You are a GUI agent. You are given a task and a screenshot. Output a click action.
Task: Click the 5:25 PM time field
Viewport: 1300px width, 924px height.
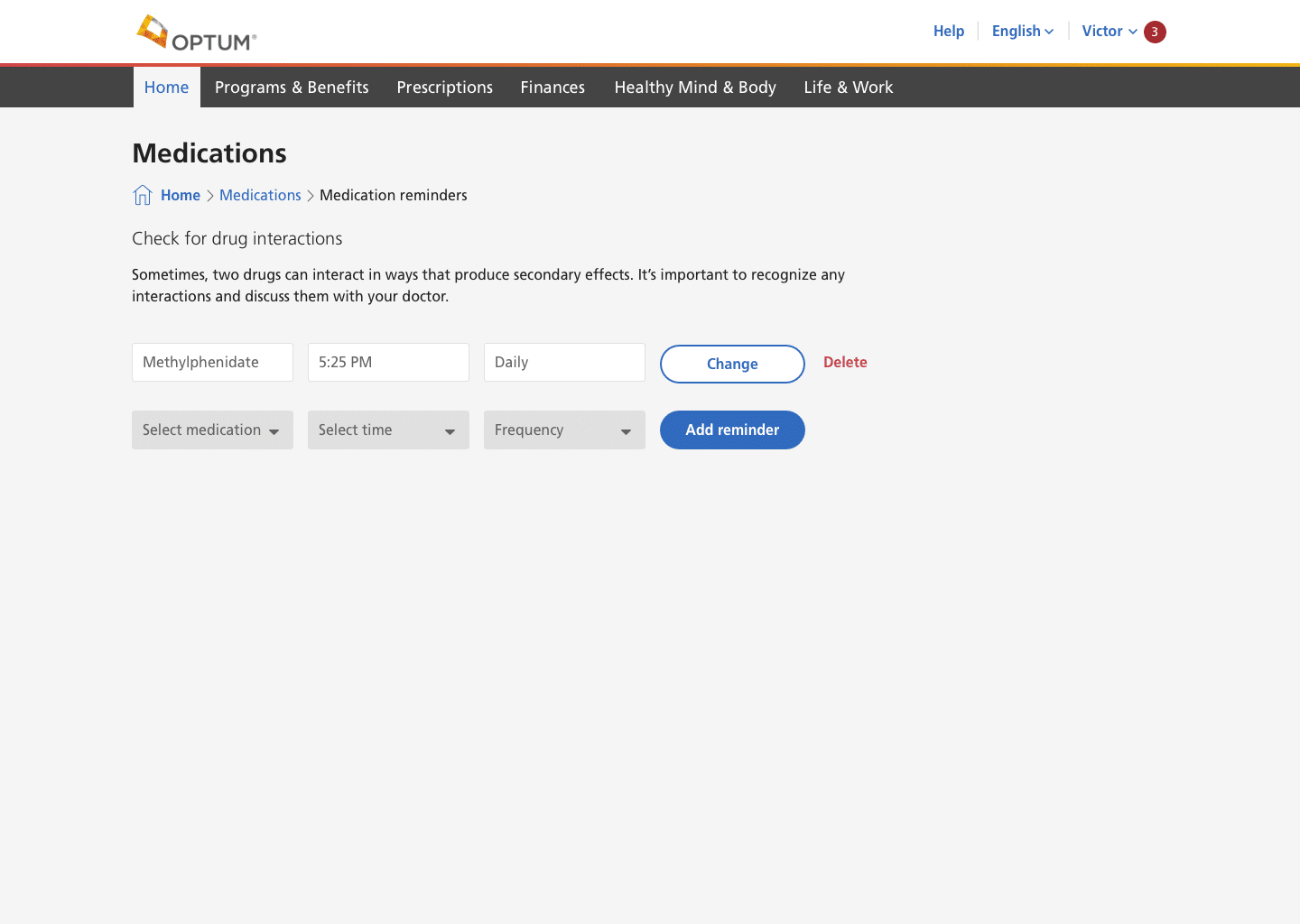point(388,363)
